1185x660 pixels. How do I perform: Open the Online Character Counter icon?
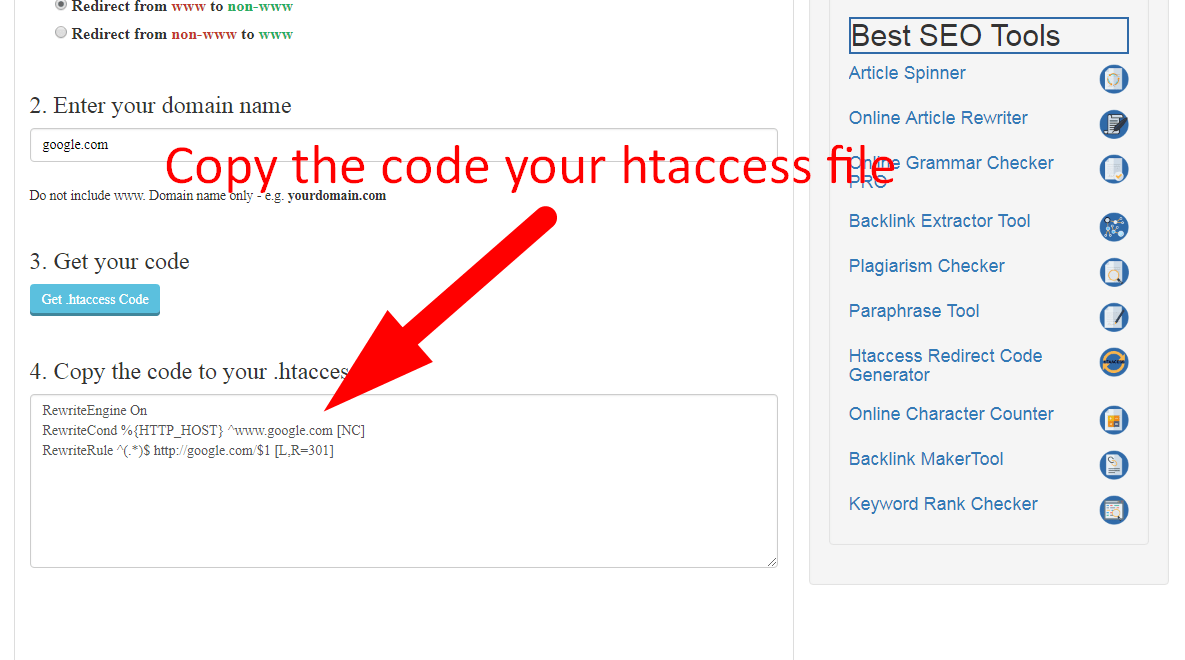(1113, 420)
